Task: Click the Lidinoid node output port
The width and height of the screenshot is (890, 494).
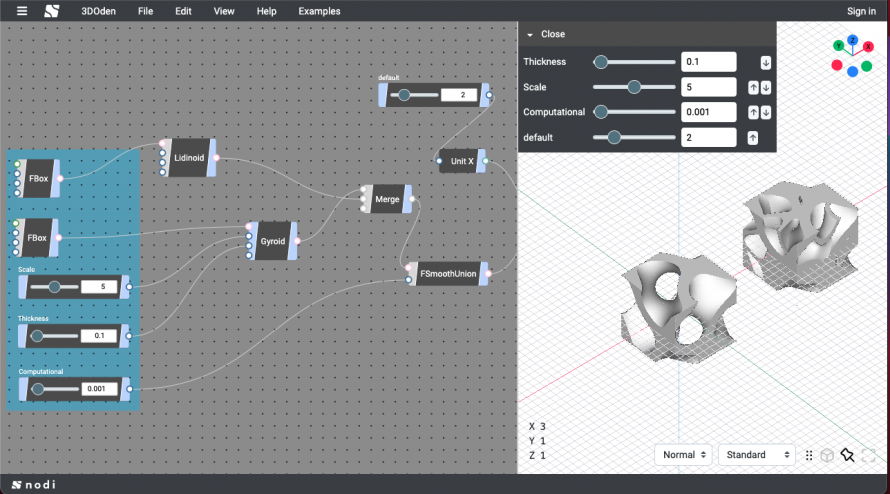Action: (x=216, y=158)
